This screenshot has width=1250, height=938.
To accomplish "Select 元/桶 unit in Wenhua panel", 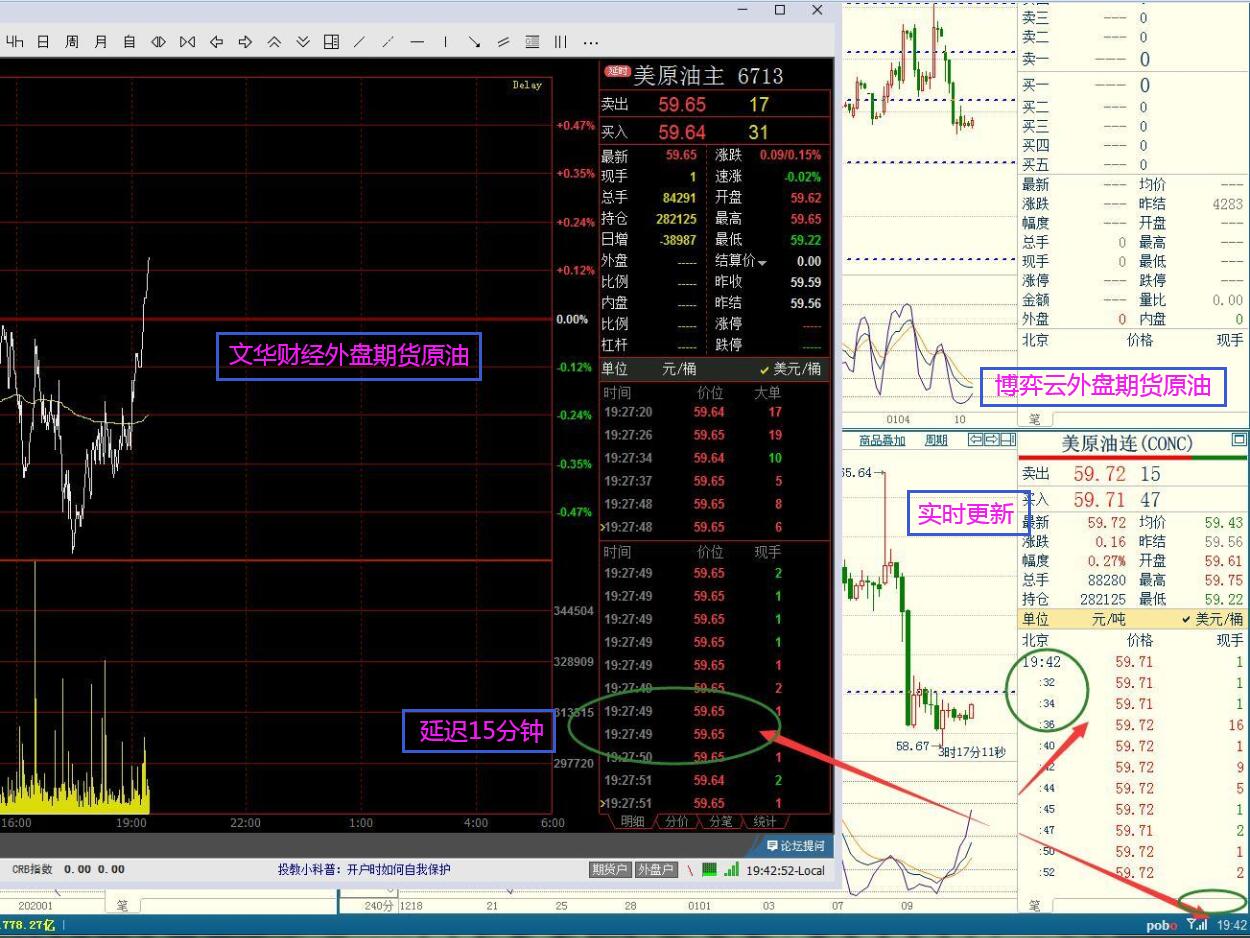I will pos(679,369).
